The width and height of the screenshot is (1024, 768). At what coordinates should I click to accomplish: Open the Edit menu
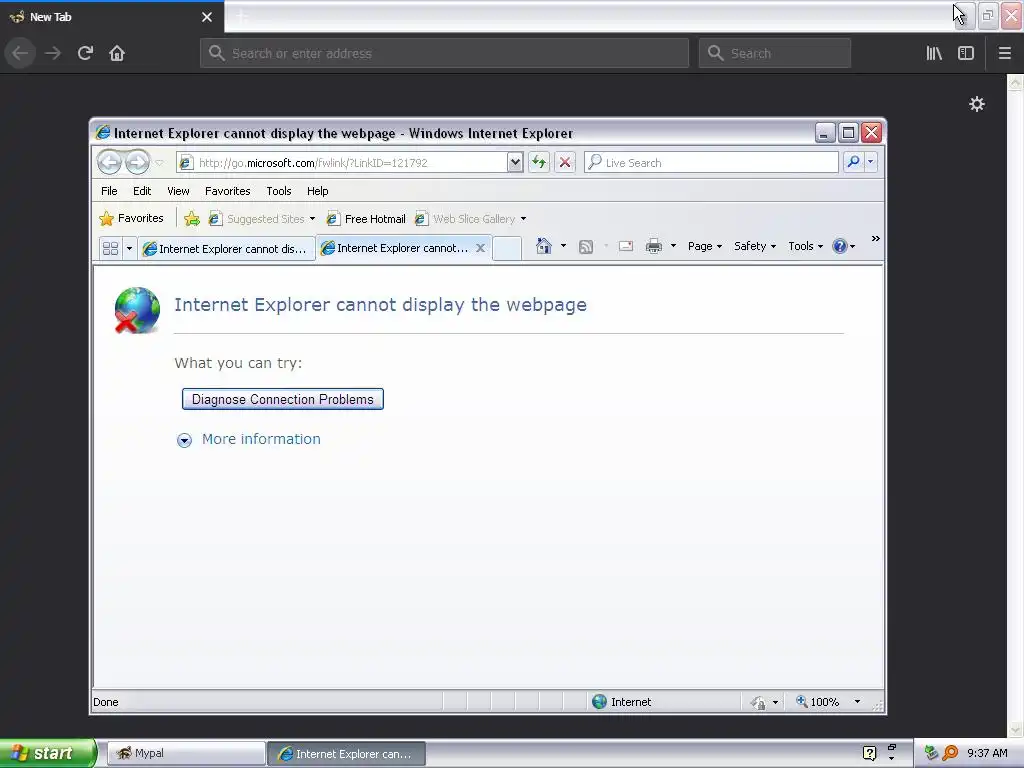point(142,191)
